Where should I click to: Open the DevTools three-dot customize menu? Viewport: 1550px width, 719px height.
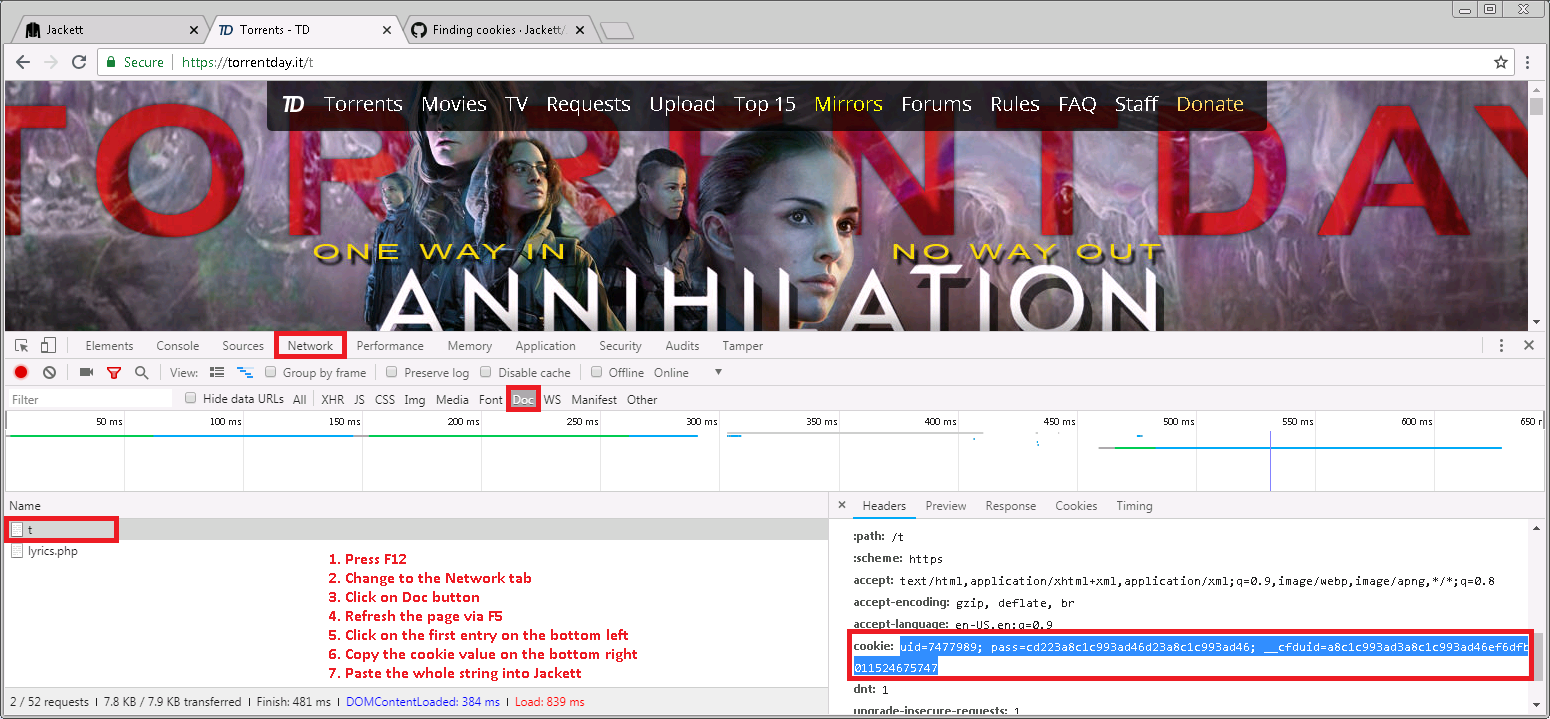pyautogui.click(x=1501, y=346)
